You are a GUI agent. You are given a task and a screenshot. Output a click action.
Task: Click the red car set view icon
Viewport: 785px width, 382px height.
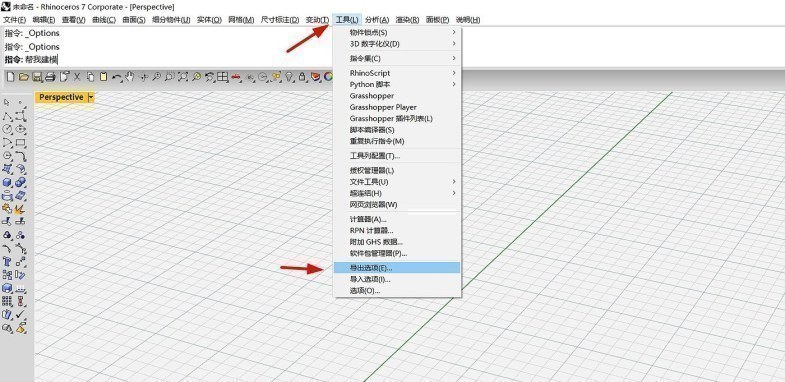coord(235,77)
